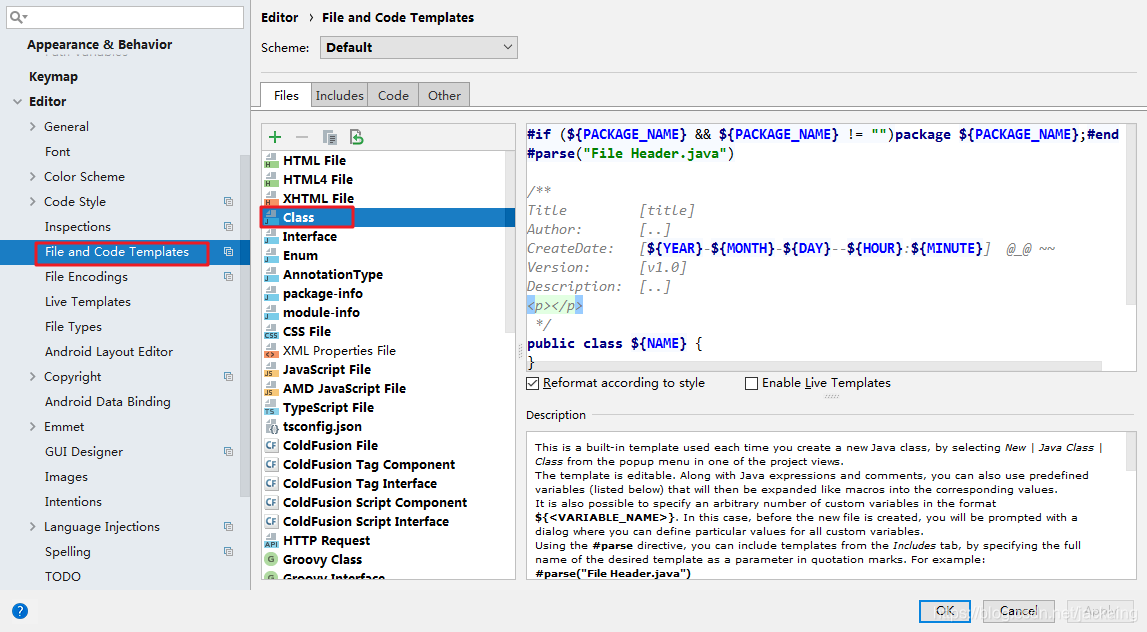1147x632 pixels.
Task: Select ColdFusion Script Component template
Action: coord(375,503)
